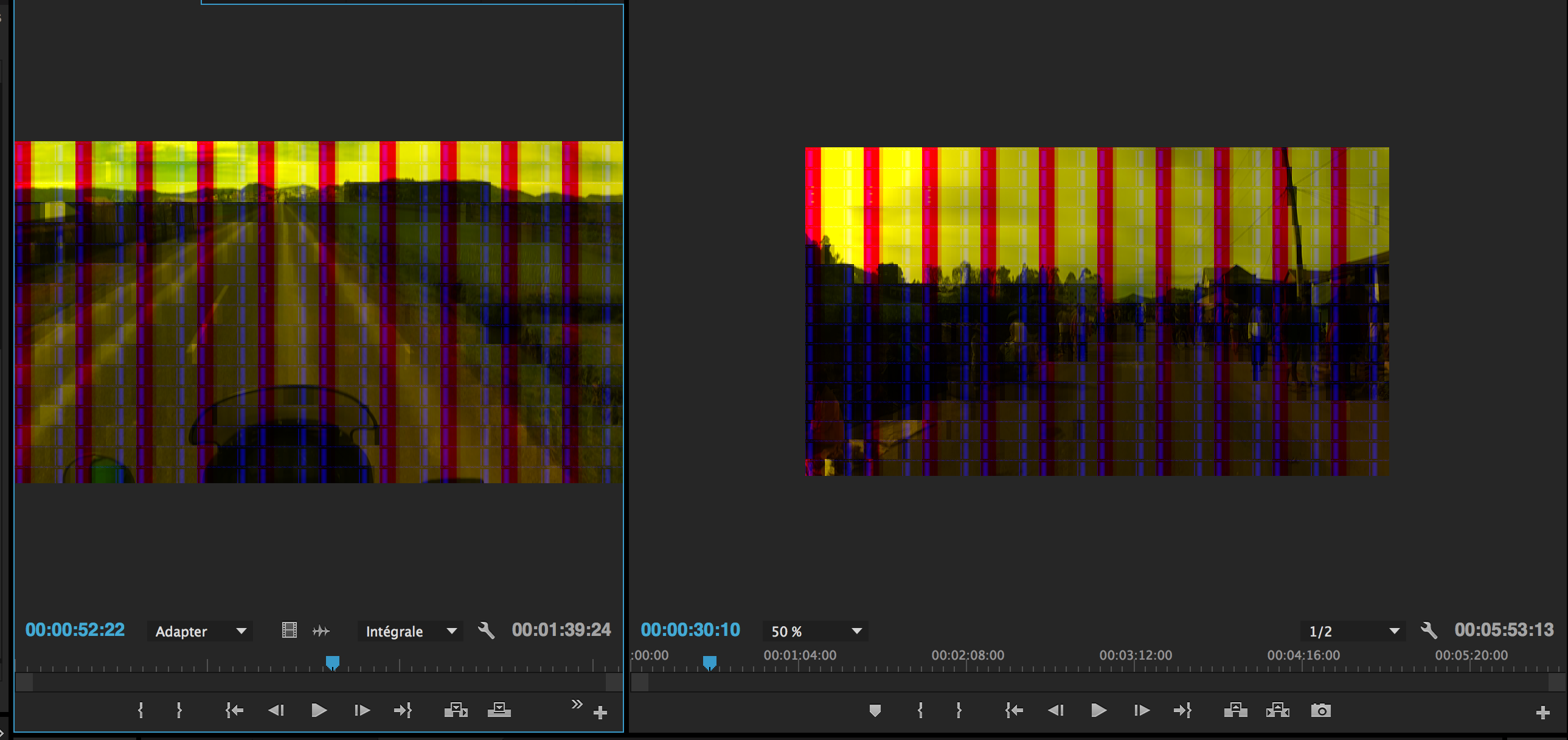
Task: Click 00:04:16:00 on Program time ruler
Action: pos(1304,655)
